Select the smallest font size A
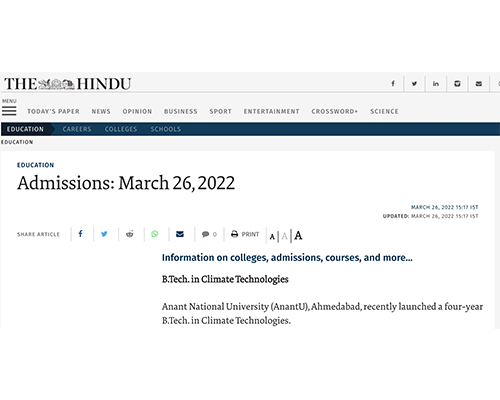This screenshot has height=400, width=500. (272, 237)
